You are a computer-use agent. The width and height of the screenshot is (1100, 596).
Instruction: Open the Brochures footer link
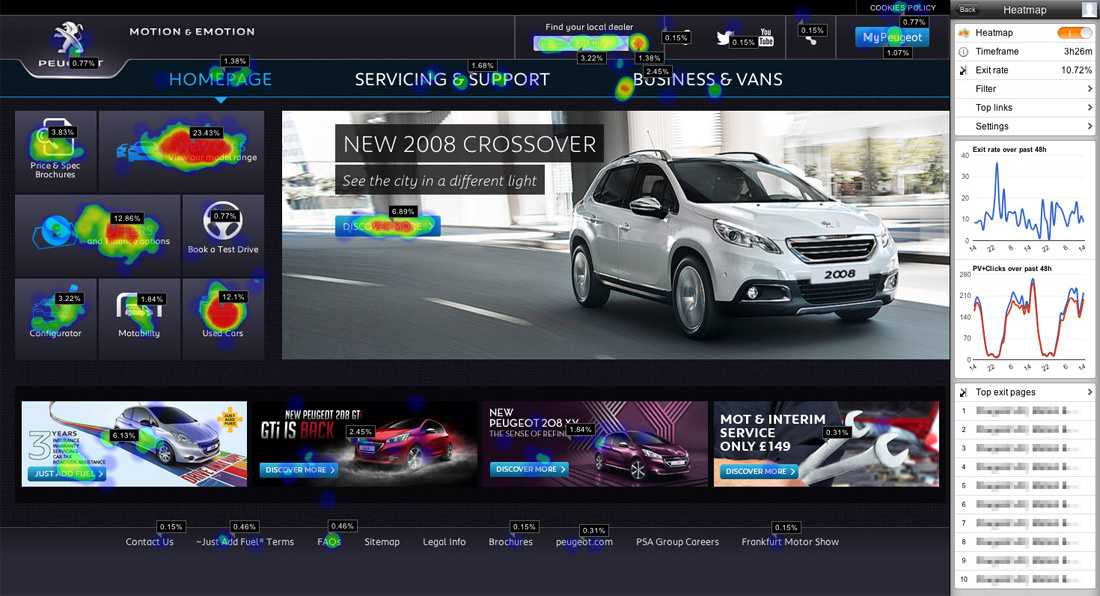point(511,542)
